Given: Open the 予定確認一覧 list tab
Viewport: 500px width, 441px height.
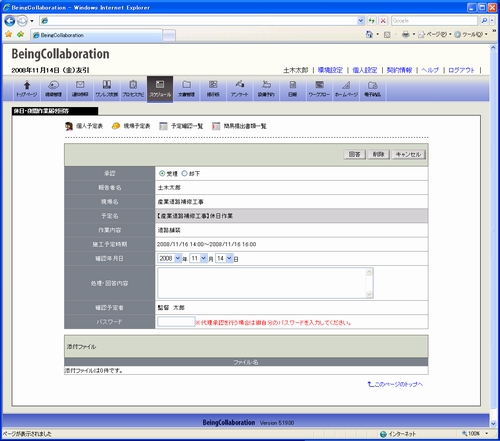Looking at the screenshot, I should (181, 126).
